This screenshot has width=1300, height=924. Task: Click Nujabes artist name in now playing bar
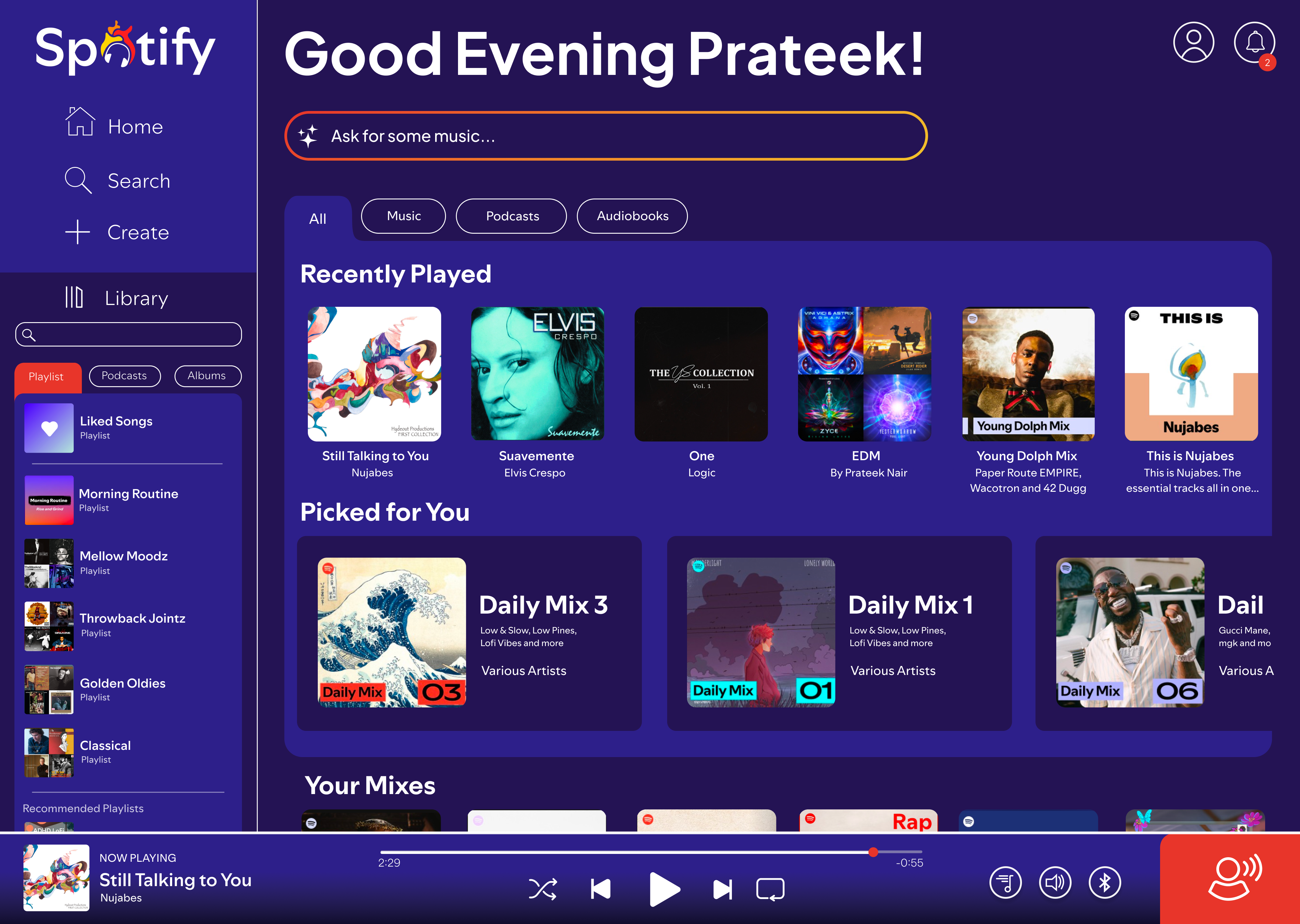[x=121, y=898]
